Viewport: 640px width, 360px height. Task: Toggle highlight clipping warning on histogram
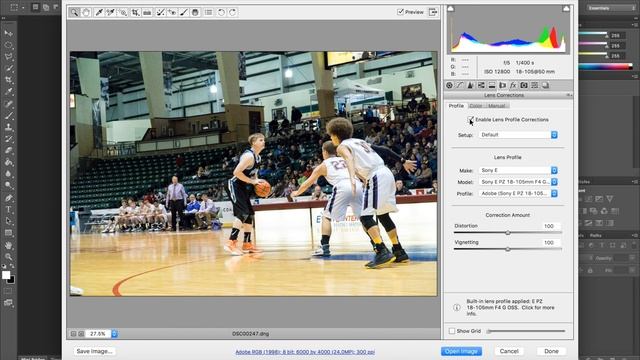tap(566, 8)
